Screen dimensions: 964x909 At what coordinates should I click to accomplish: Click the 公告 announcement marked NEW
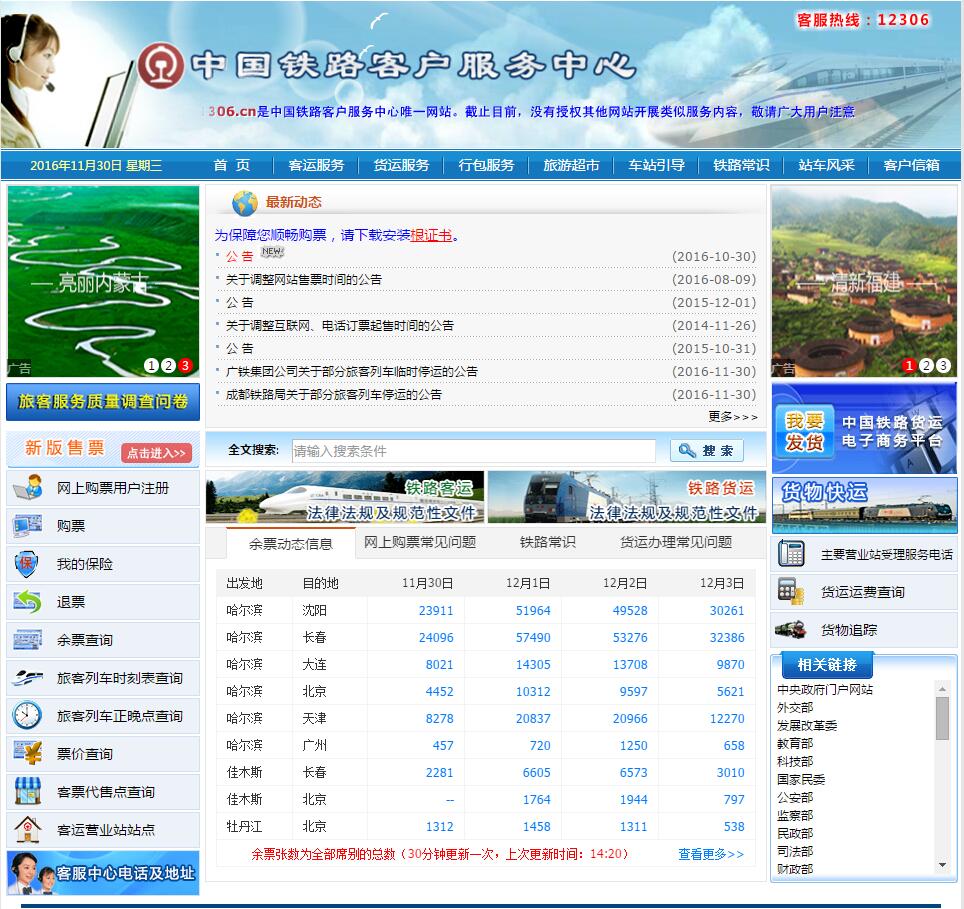coord(239,256)
